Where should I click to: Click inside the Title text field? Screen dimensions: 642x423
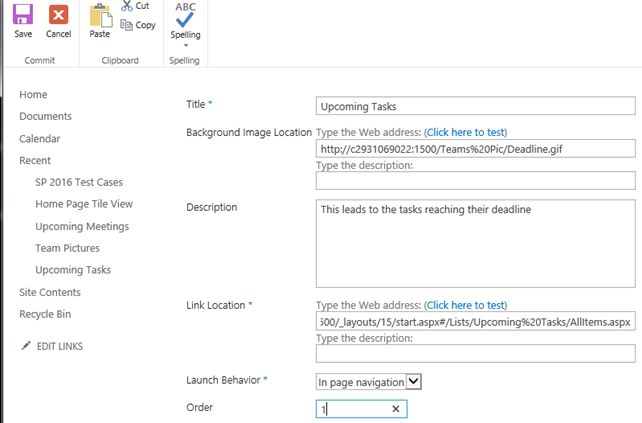tap(475, 106)
